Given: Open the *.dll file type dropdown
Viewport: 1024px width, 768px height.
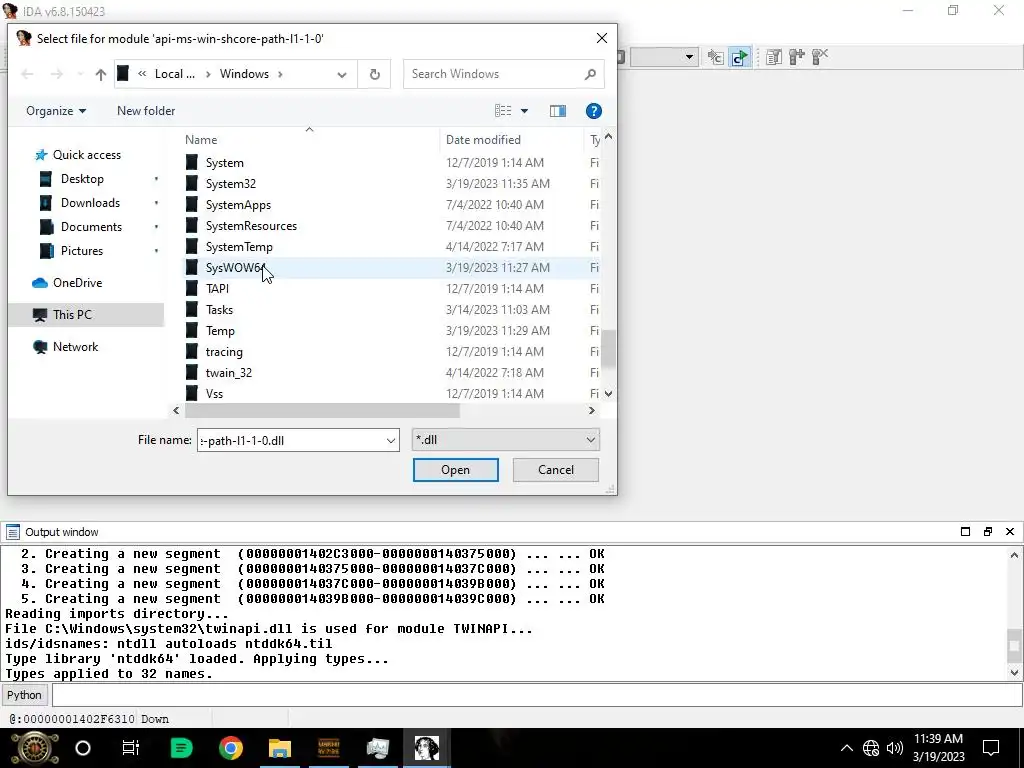Looking at the screenshot, I should point(590,440).
